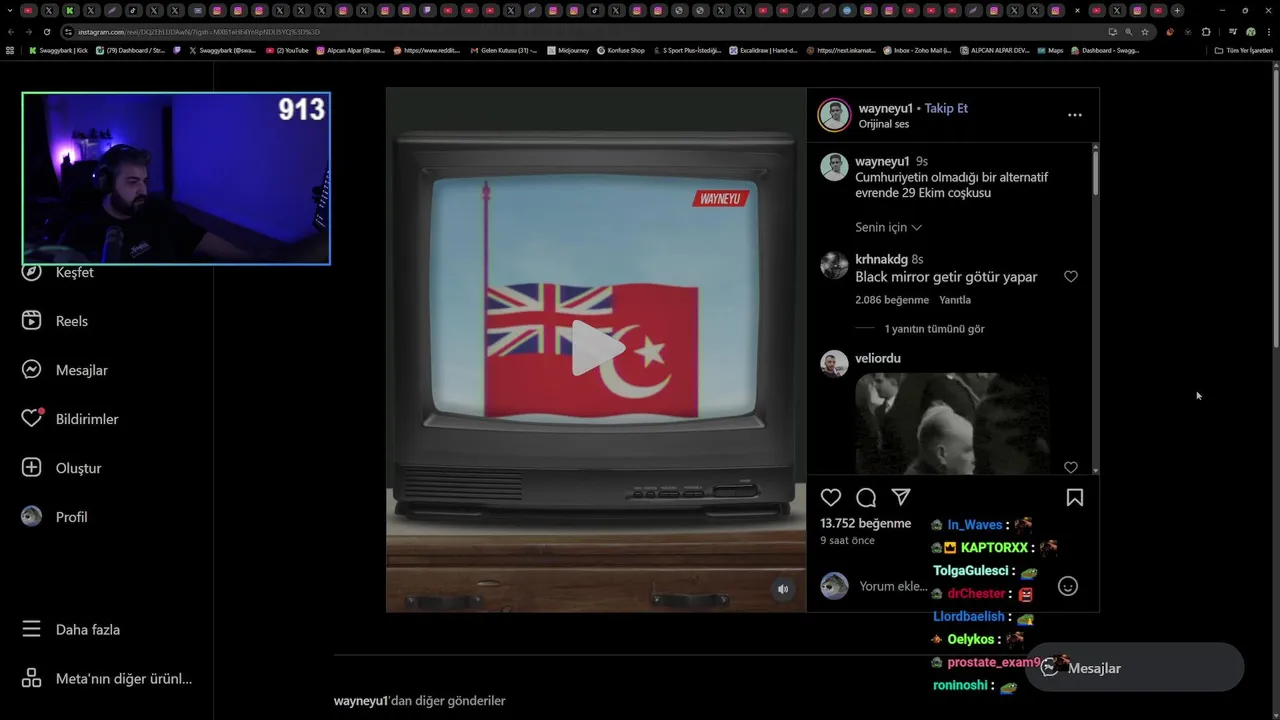
Task: Click the Yorum ekle comment field
Action: coord(893,586)
